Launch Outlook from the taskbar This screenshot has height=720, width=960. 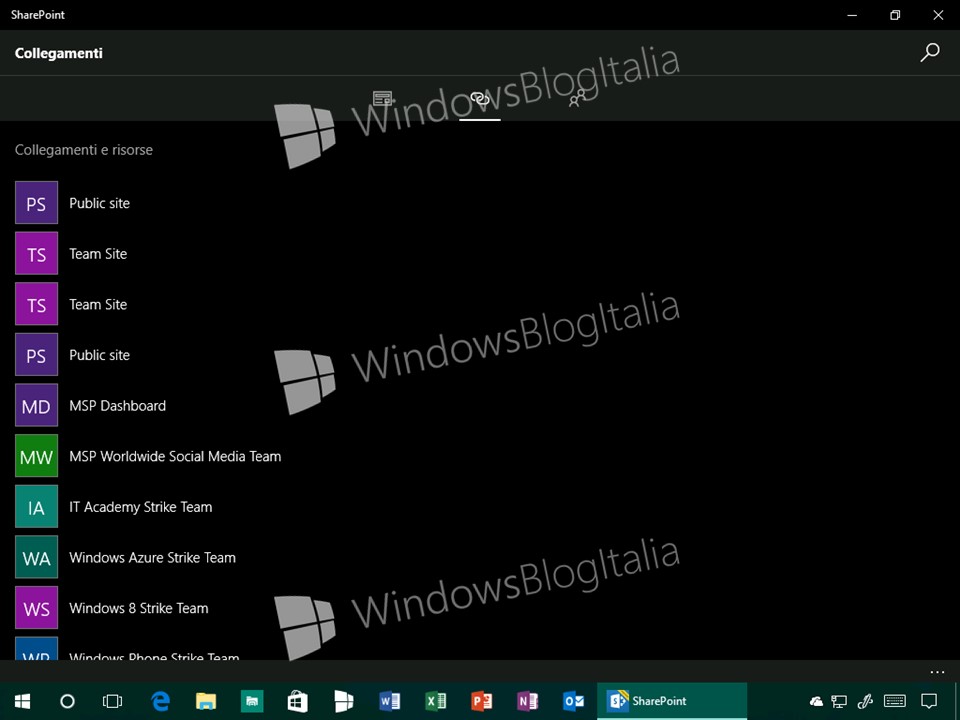click(x=573, y=701)
